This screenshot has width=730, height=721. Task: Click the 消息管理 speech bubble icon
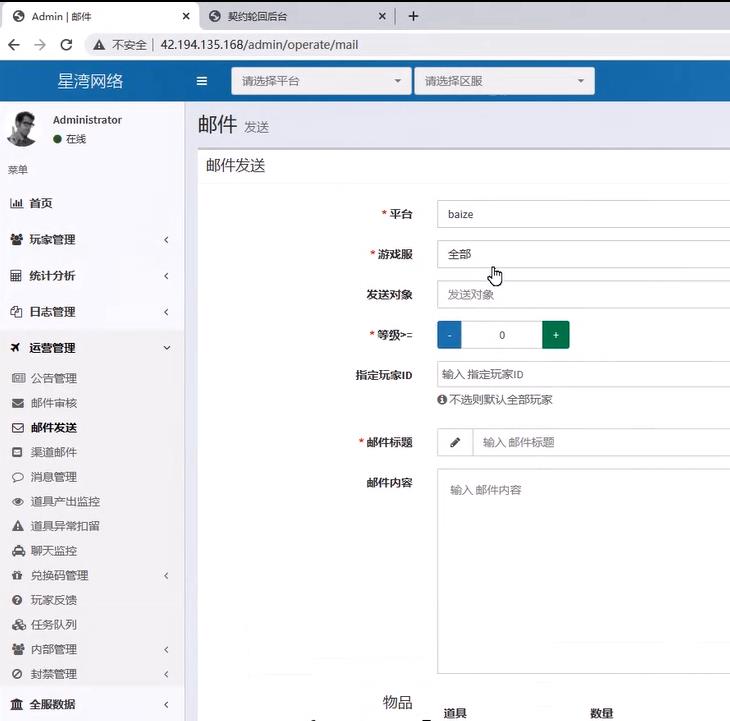(x=18, y=477)
